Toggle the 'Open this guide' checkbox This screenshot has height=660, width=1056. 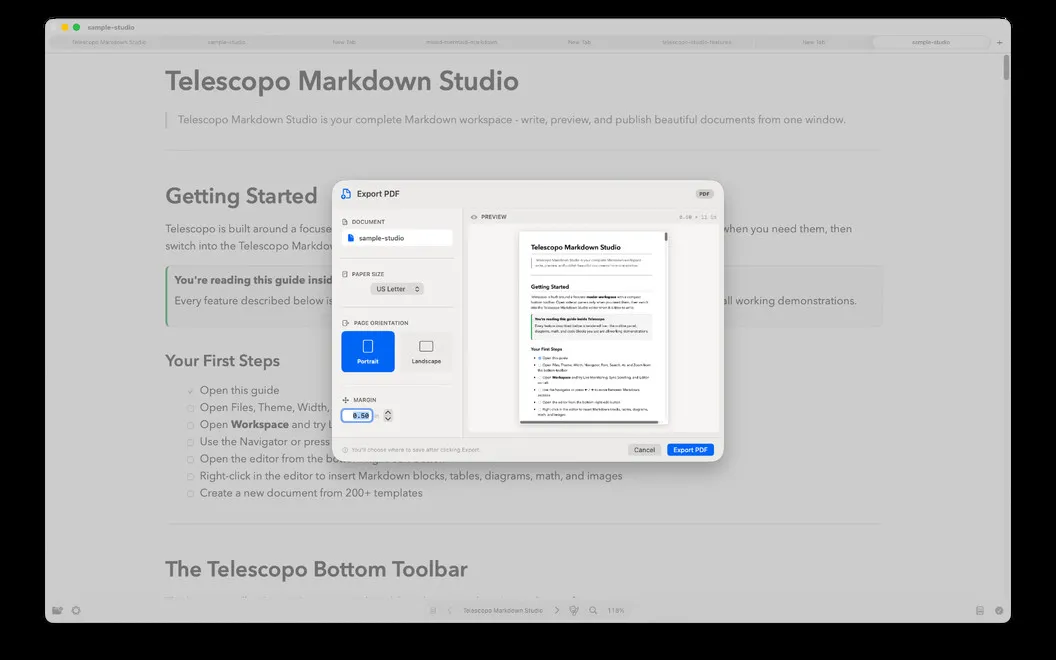pyautogui.click(x=191, y=391)
